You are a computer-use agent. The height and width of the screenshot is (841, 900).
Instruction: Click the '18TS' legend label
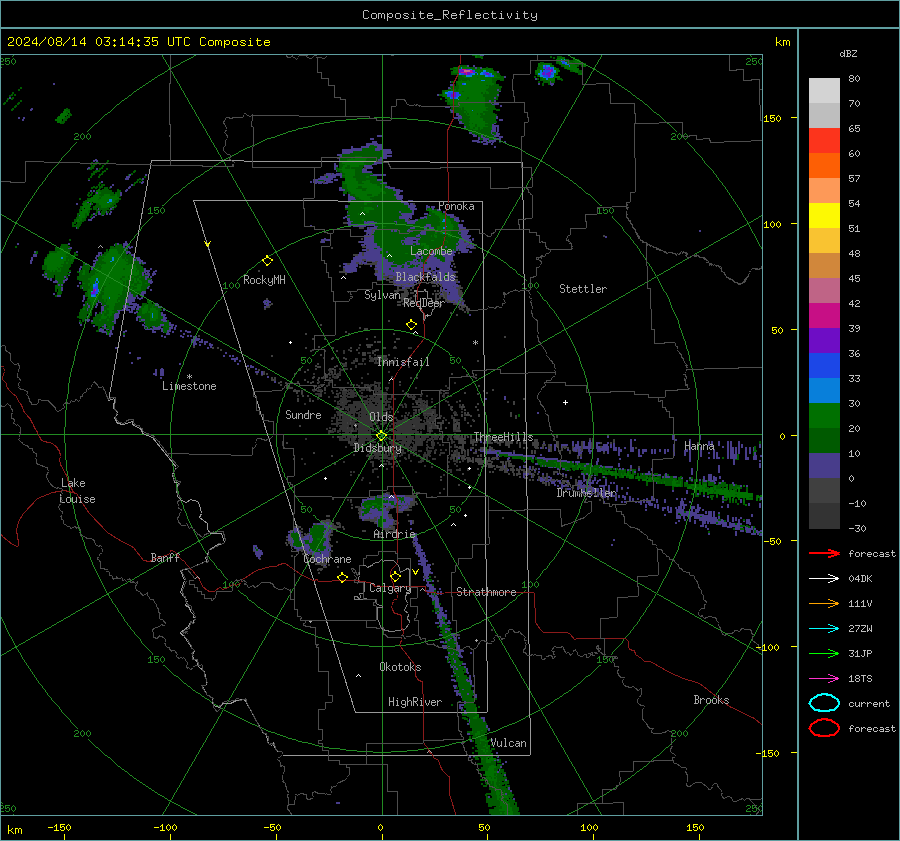click(860, 679)
